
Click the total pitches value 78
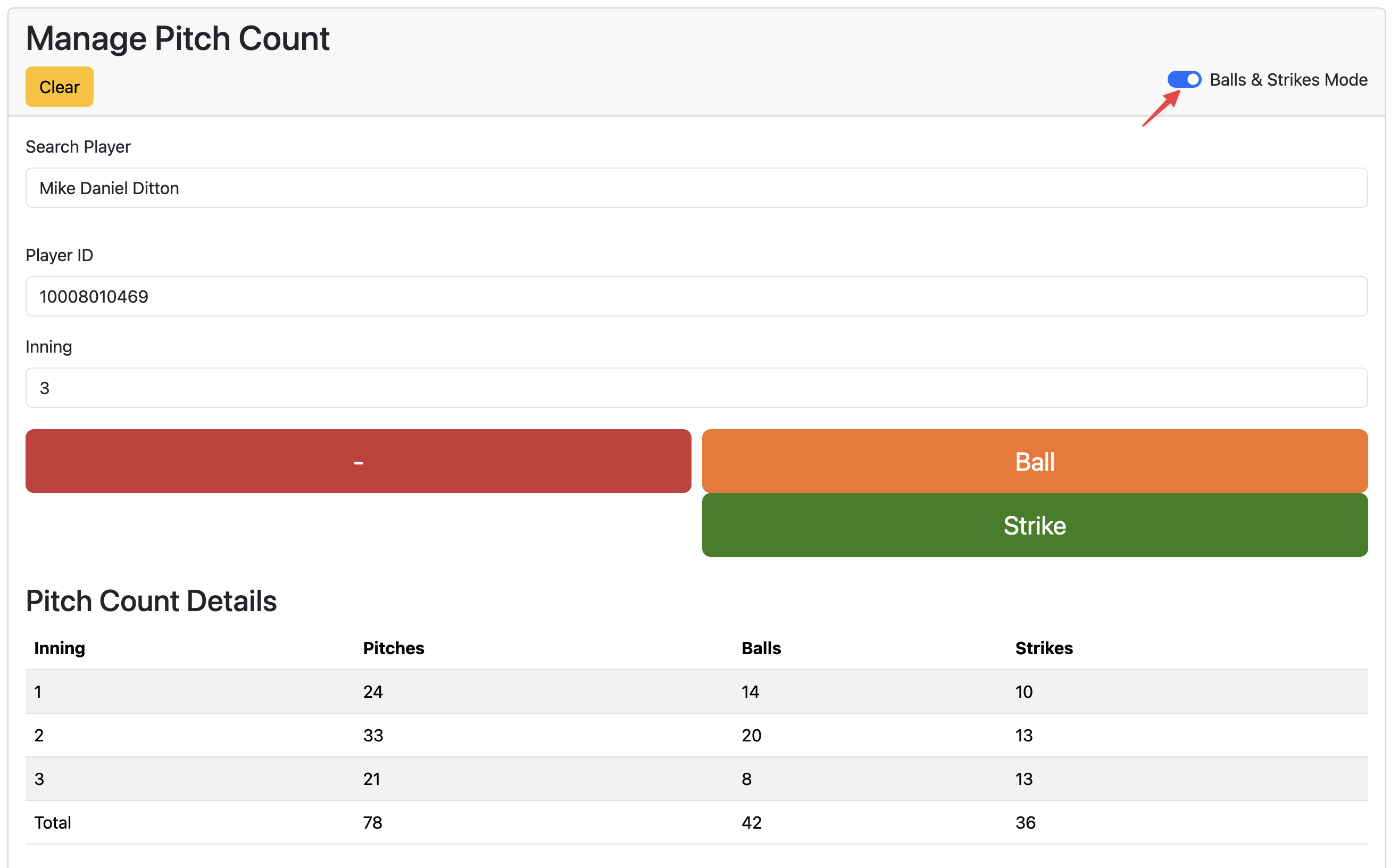(x=372, y=823)
